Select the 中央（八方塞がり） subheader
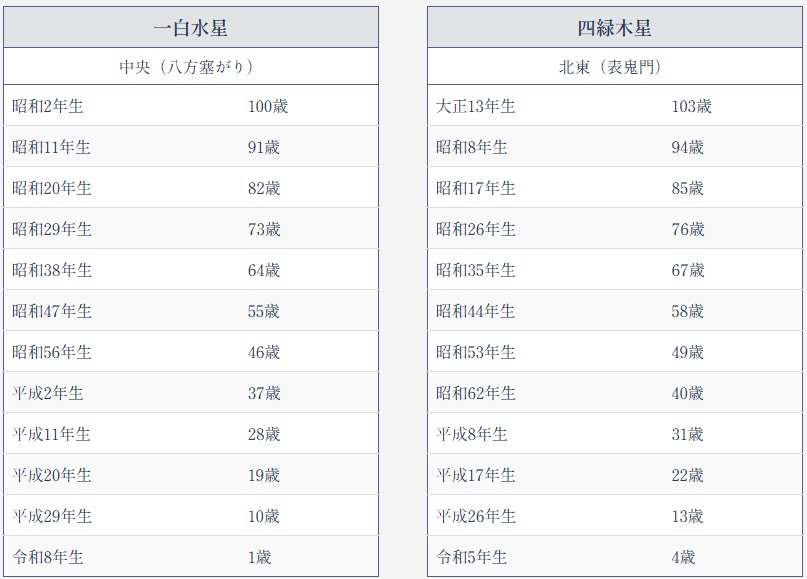The image size is (807, 579). pyautogui.click(x=191, y=67)
